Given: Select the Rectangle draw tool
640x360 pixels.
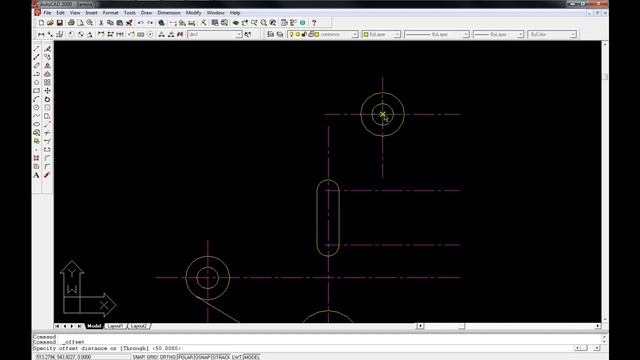Looking at the screenshot, I should [x=36, y=91].
